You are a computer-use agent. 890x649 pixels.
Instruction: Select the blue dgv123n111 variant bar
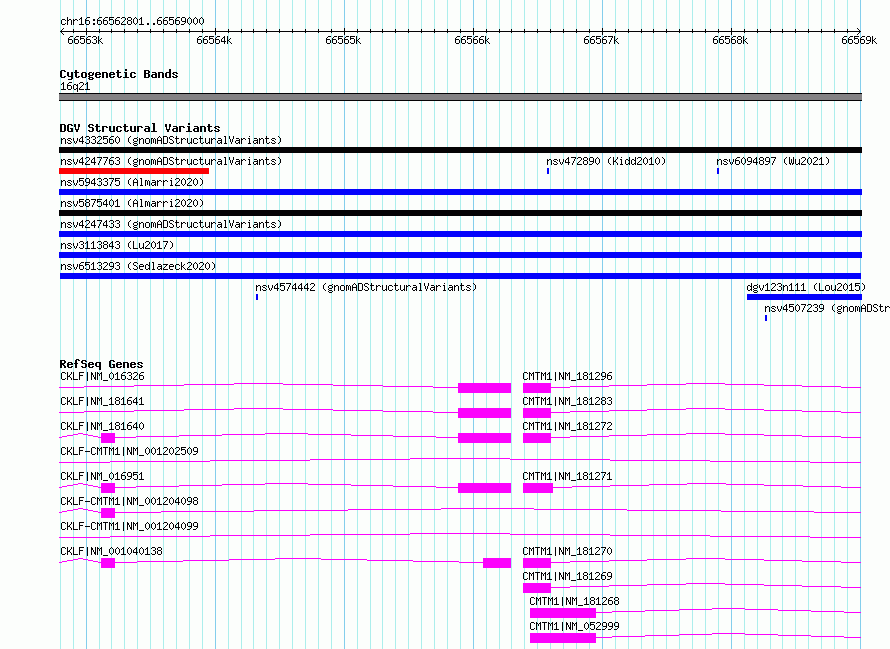tap(804, 297)
